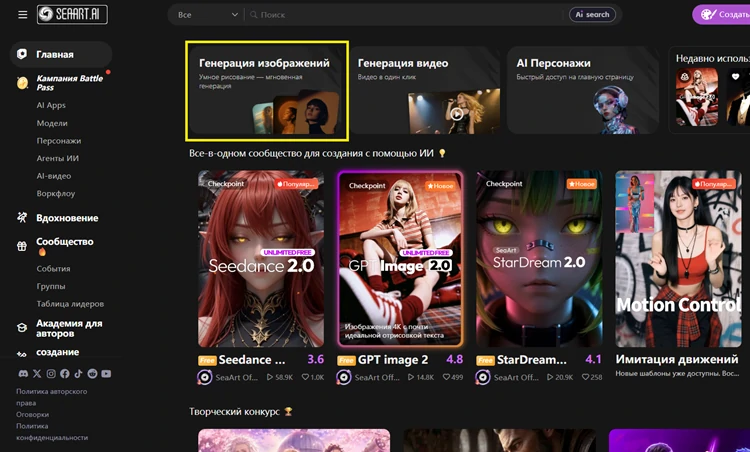Click the 'Творческий конкурс' heading

[x=234, y=411]
